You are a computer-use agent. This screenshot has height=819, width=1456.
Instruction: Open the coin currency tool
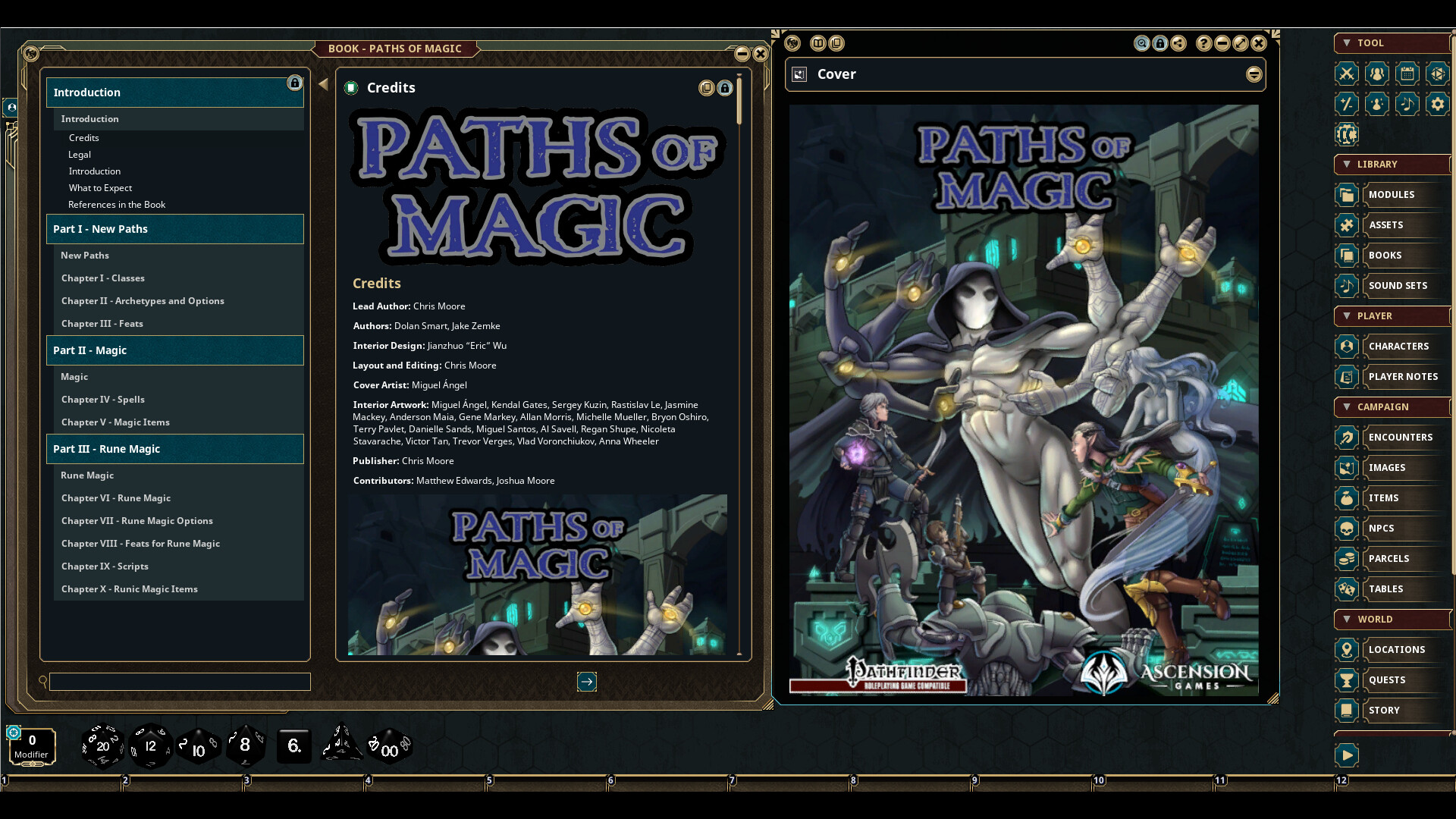pos(1348,134)
